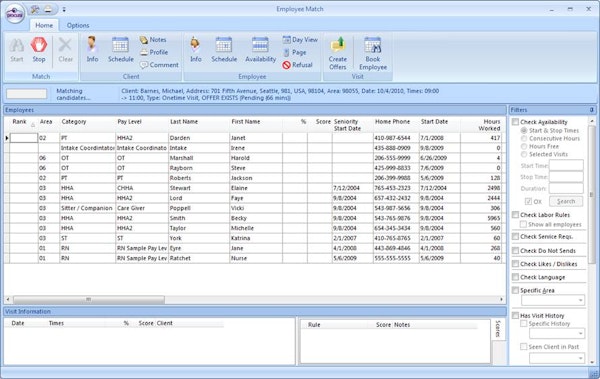Click the Start Time input field
The height and width of the screenshot is (379, 600).
tap(566, 165)
